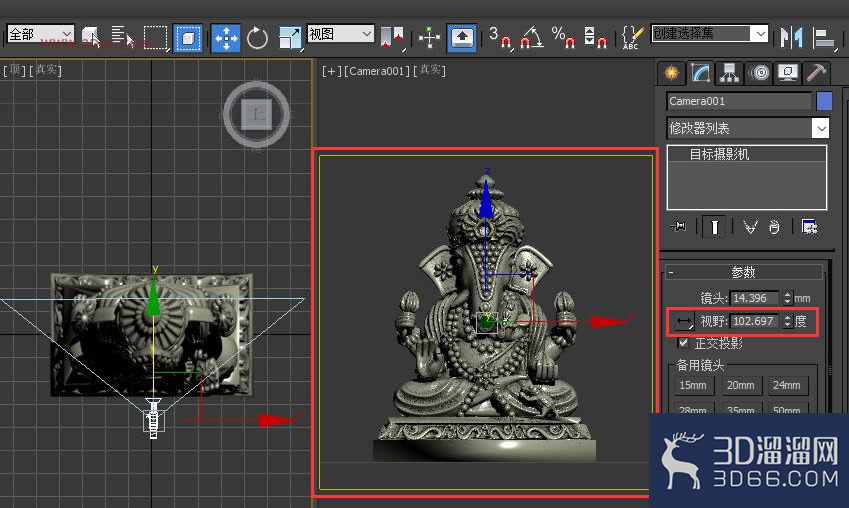Click the 35mm stock lens button
This screenshot has height=508, width=849.
[x=740, y=409]
